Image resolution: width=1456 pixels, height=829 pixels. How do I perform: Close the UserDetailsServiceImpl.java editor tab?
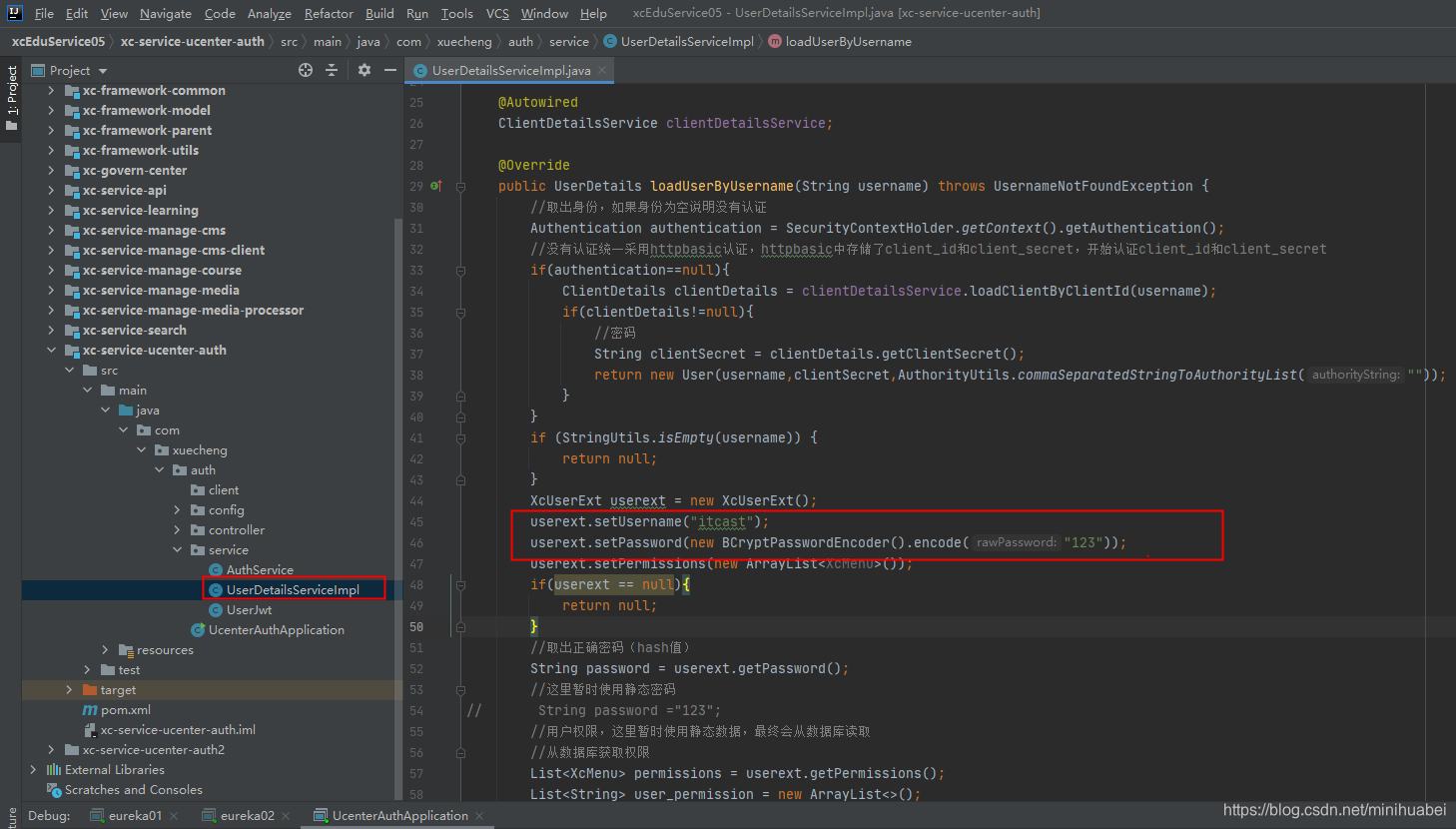click(x=603, y=71)
